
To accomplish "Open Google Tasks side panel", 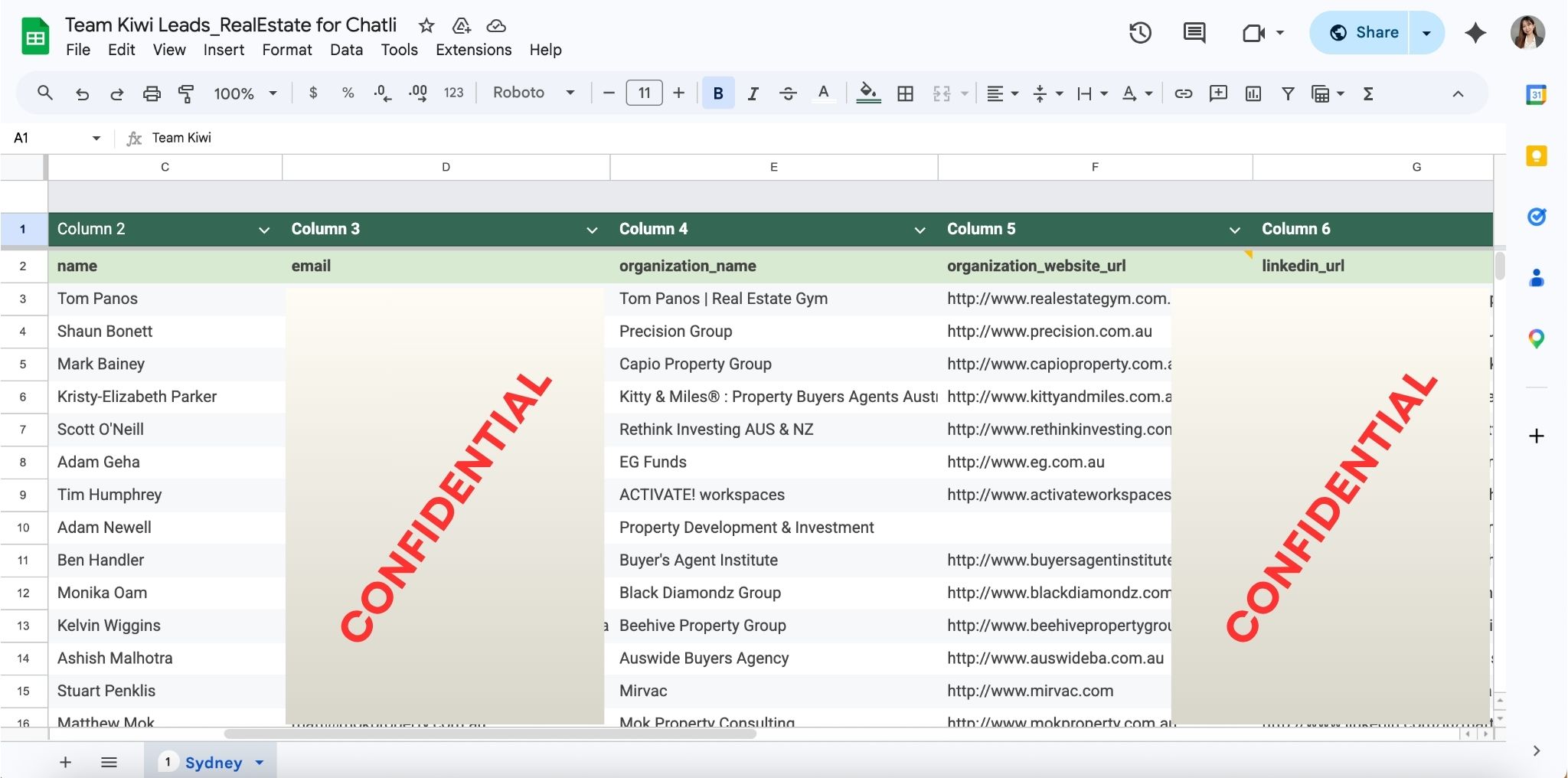I will pos(1536,217).
